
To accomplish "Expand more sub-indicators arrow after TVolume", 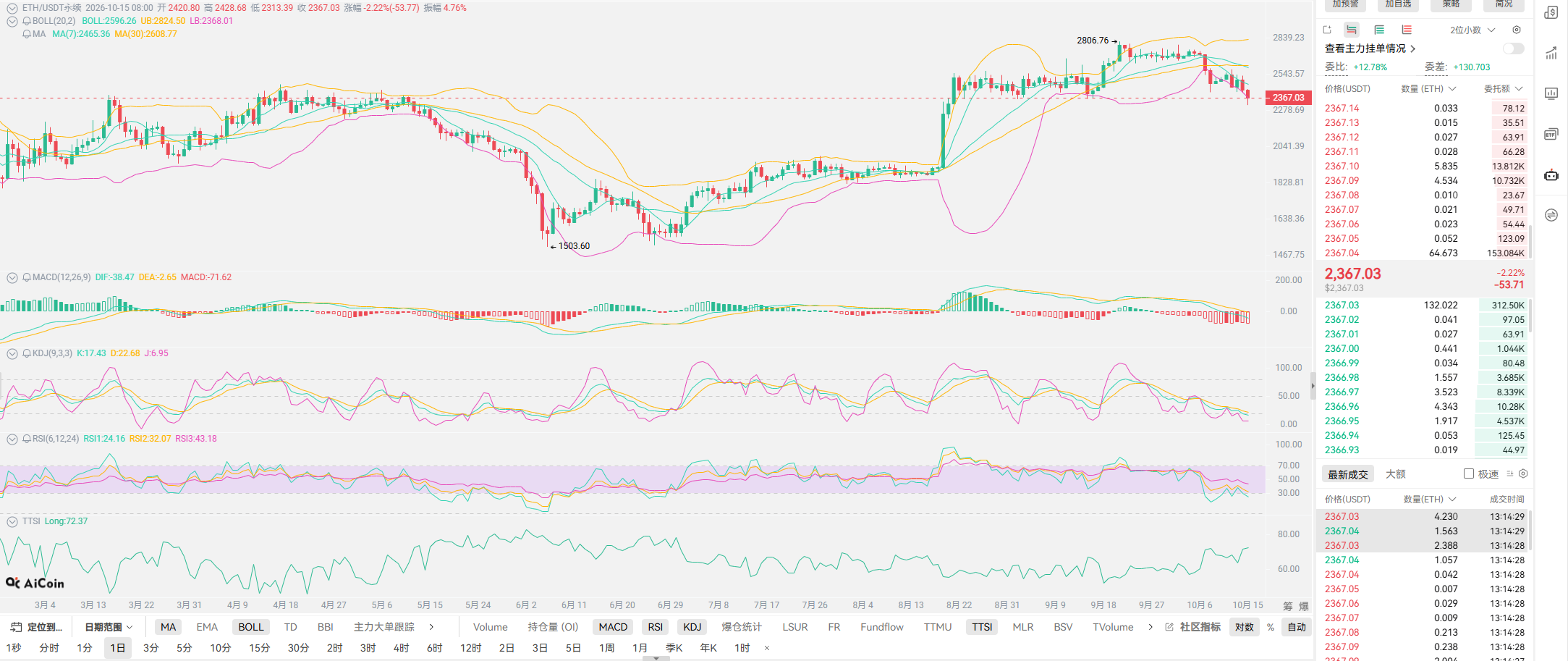I will [x=1150, y=627].
